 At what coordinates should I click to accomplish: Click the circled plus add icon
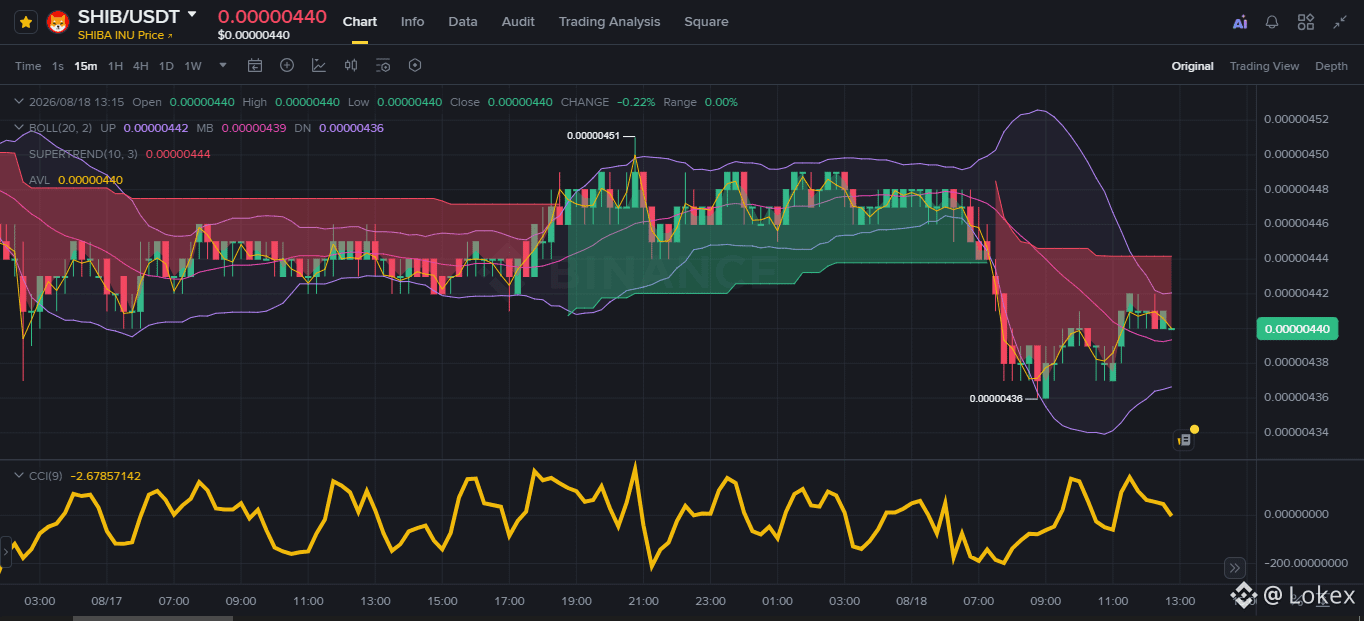[x=287, y=66]
